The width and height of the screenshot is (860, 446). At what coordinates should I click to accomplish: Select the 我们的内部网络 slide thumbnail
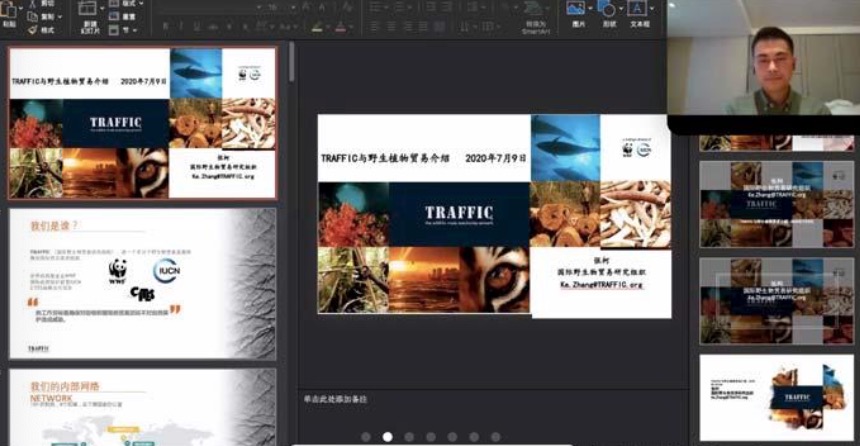(143, 407)
